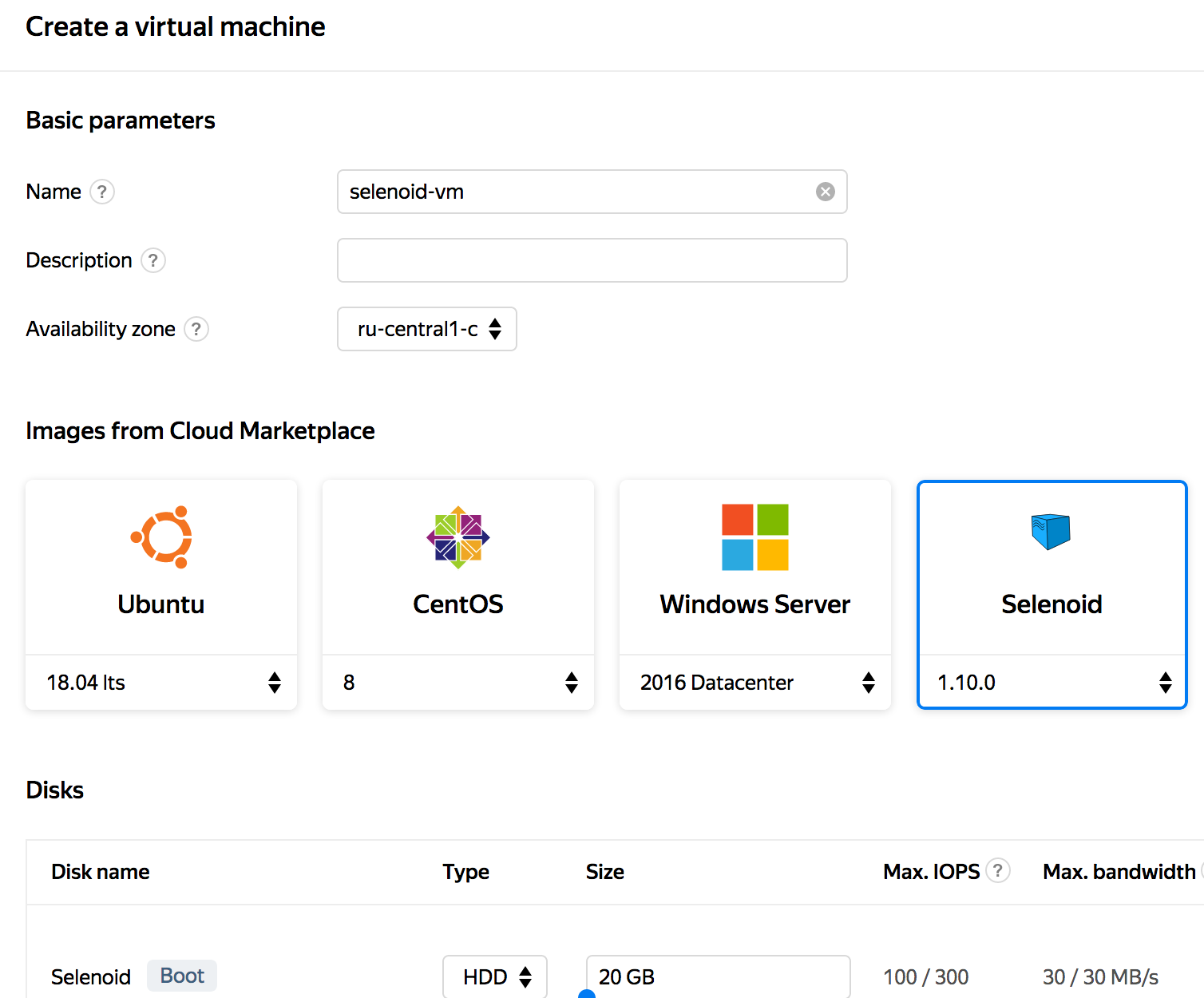Click the Description help icon
Screen dimensions: 1204x998
(152, 260)
